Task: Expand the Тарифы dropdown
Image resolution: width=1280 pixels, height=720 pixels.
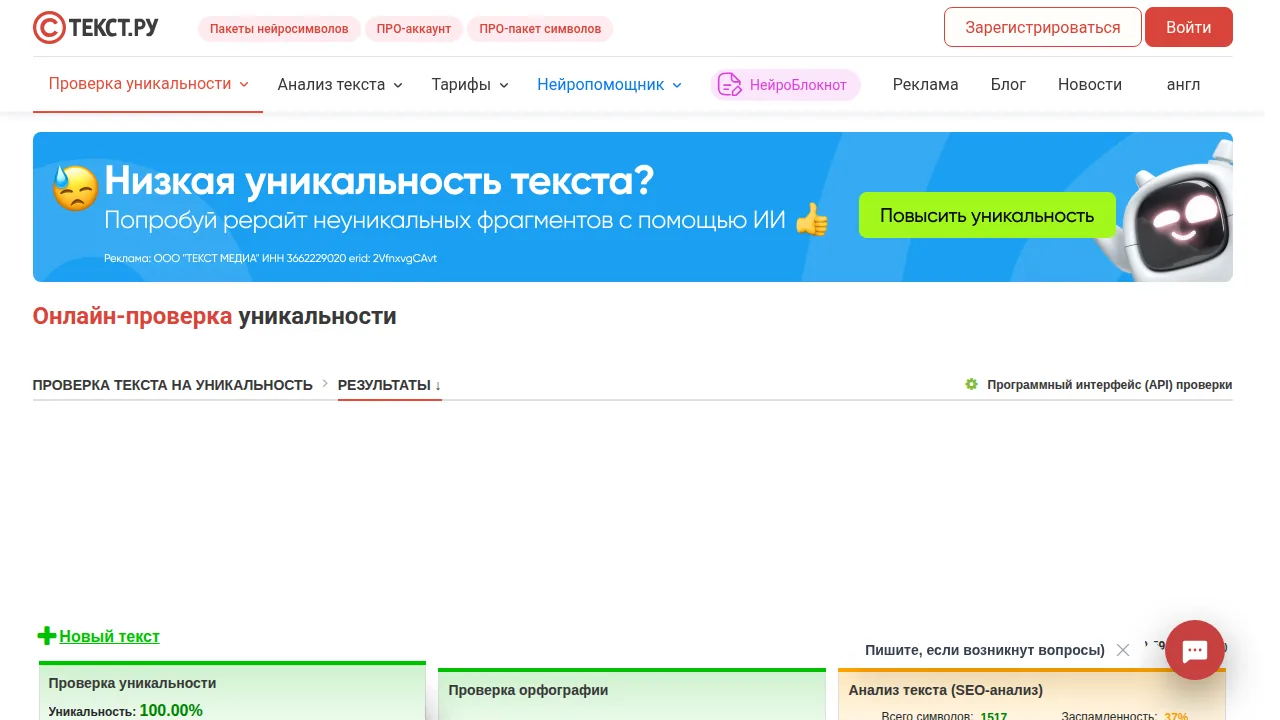Action: pyautogui.click(x=470, y=85)
